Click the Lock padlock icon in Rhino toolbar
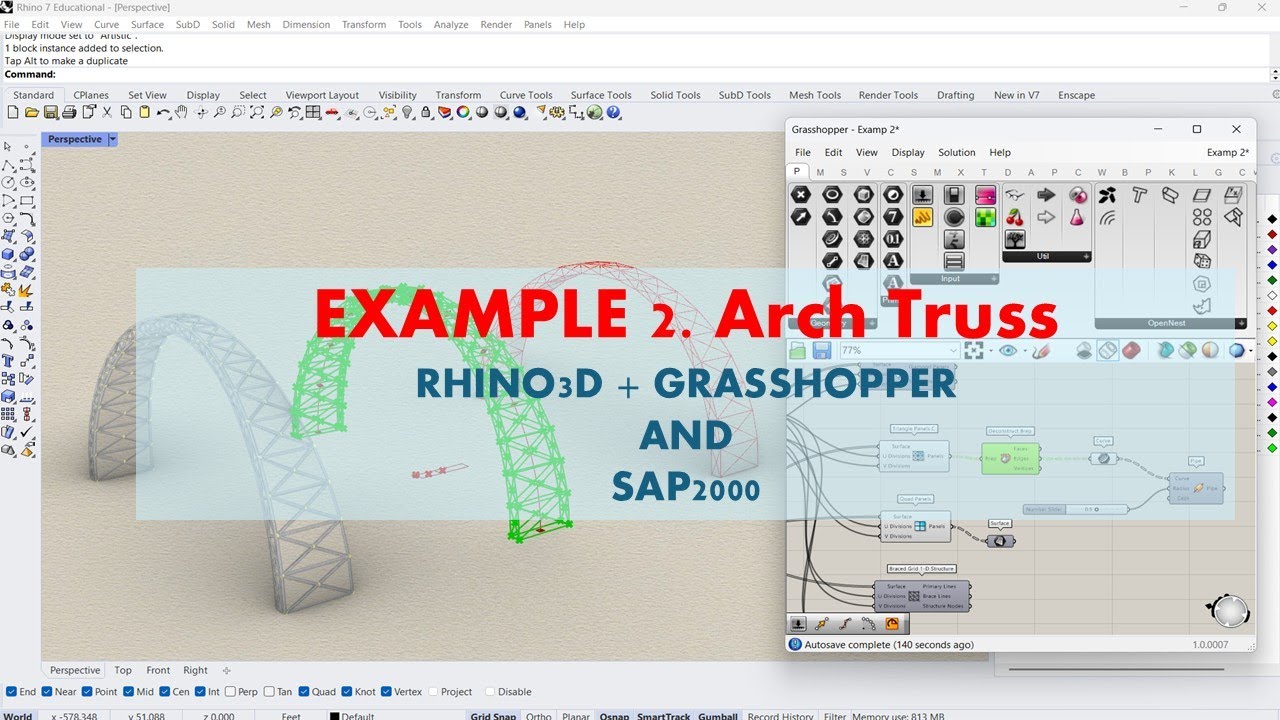Screen dimensions: 1280x720 point(426,113)
